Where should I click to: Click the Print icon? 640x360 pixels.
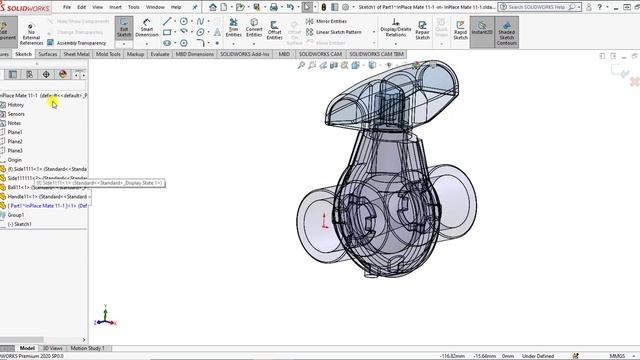(x=273, y=7)
